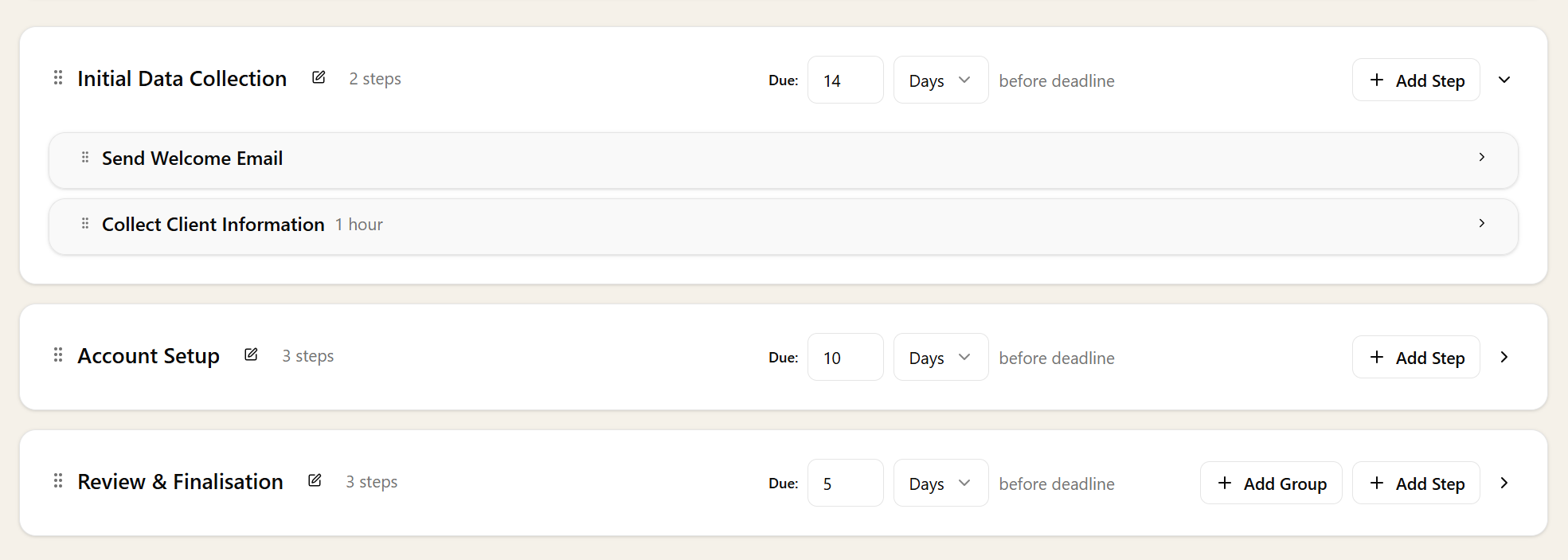Click the edit pencil next to Initial Data Collection

319,77
